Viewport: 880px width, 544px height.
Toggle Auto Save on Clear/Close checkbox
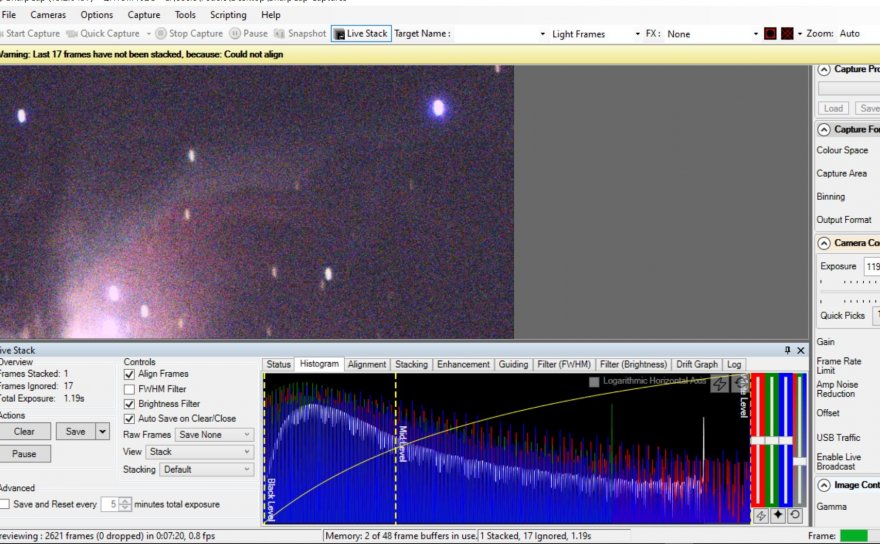click(x=129, y=419)
